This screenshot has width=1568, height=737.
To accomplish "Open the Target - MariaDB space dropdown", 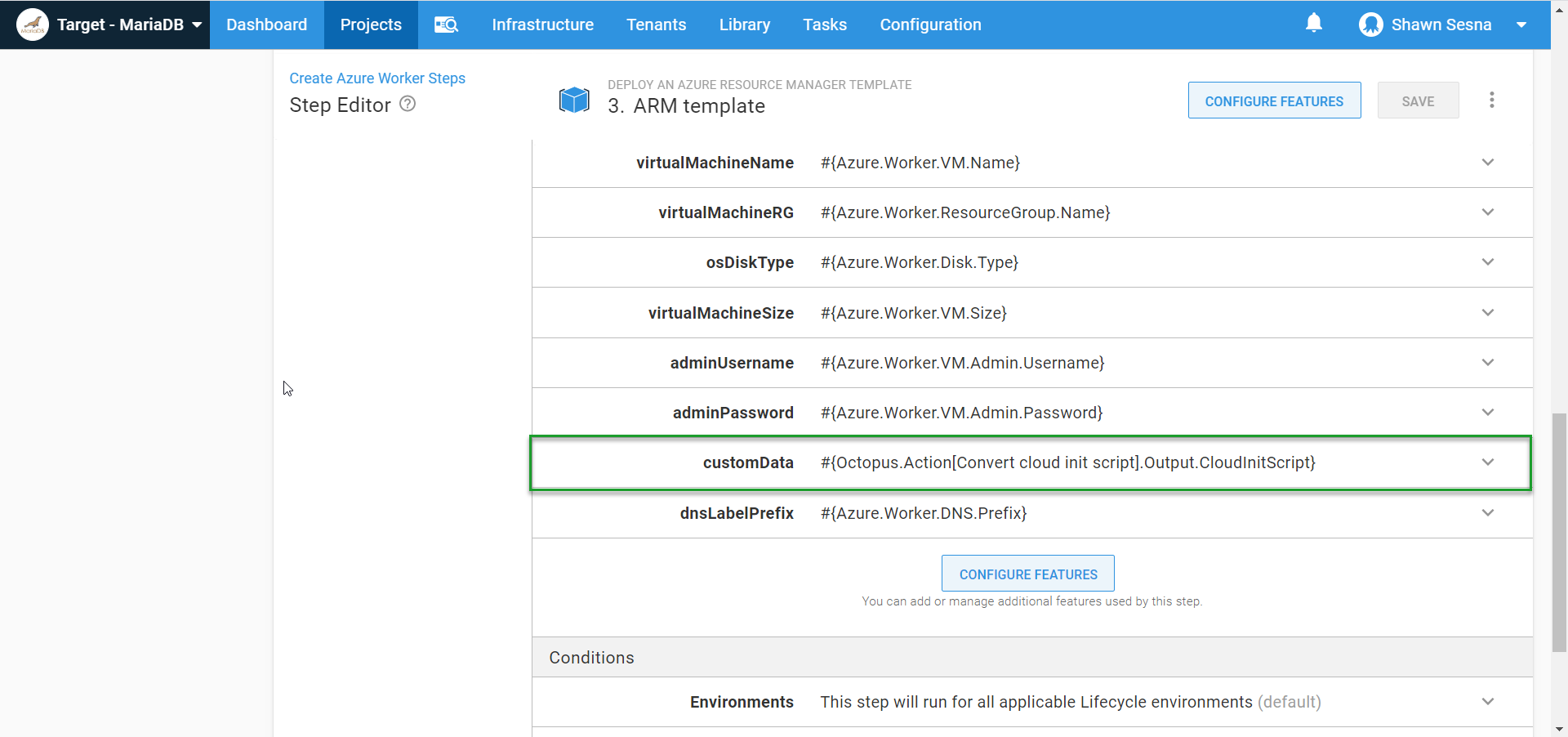I will click(197, 25).
